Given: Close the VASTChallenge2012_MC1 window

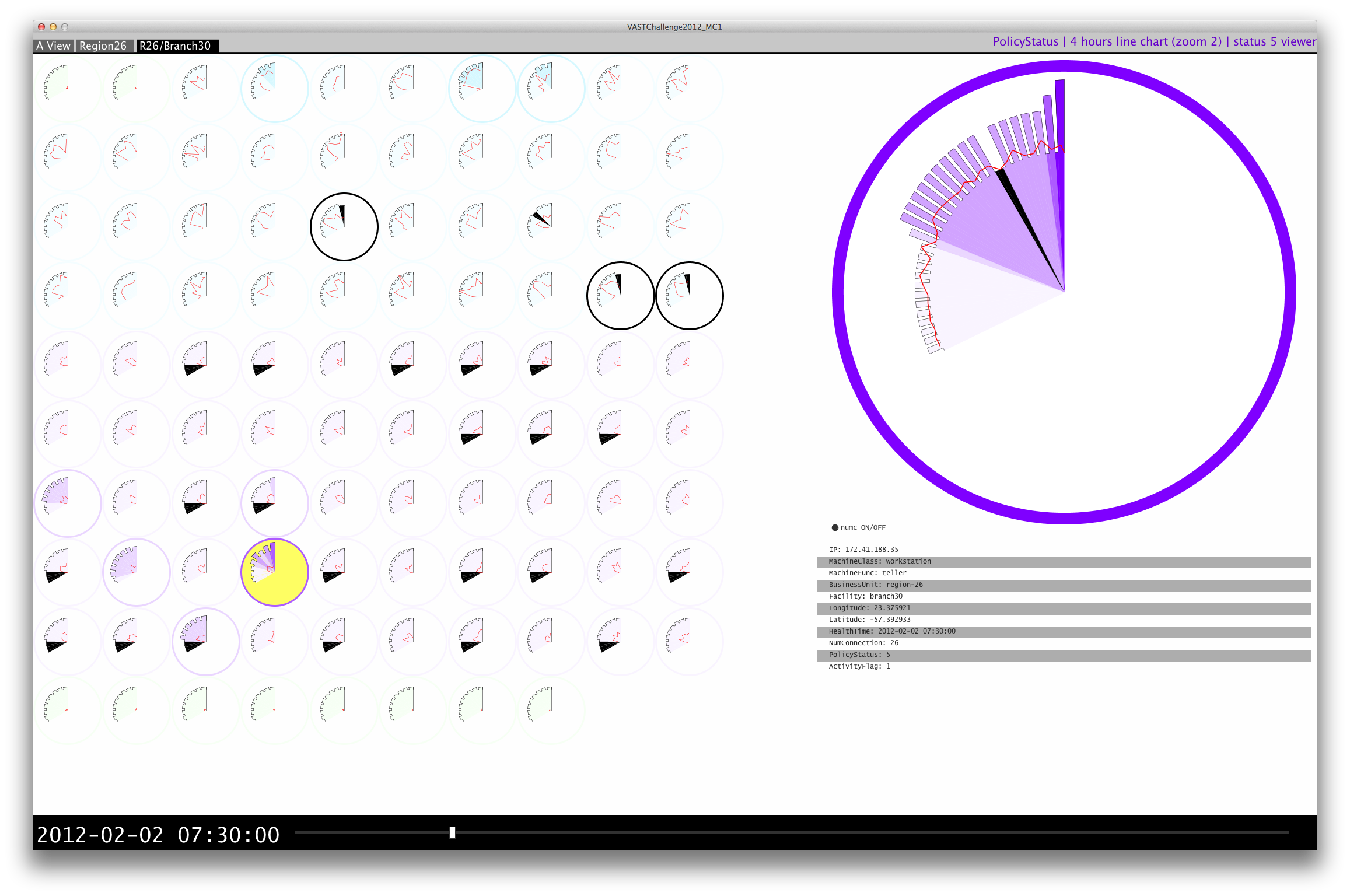Looking at the screenshot, I should tap(41, 27).
